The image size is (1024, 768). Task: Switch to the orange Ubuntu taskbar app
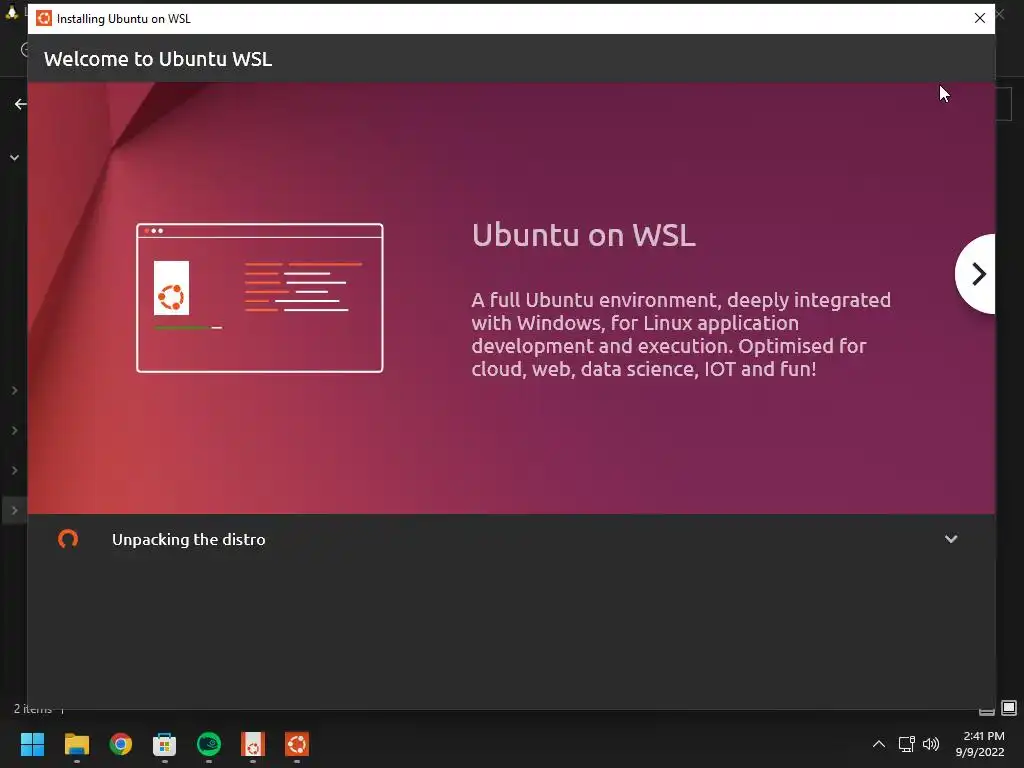point(297,744)
